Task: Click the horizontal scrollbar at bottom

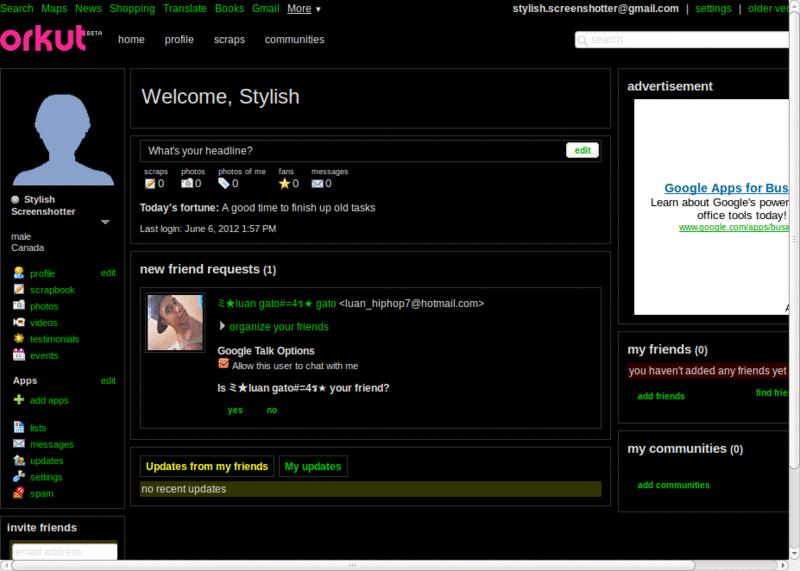Action: tap(352, 565)
